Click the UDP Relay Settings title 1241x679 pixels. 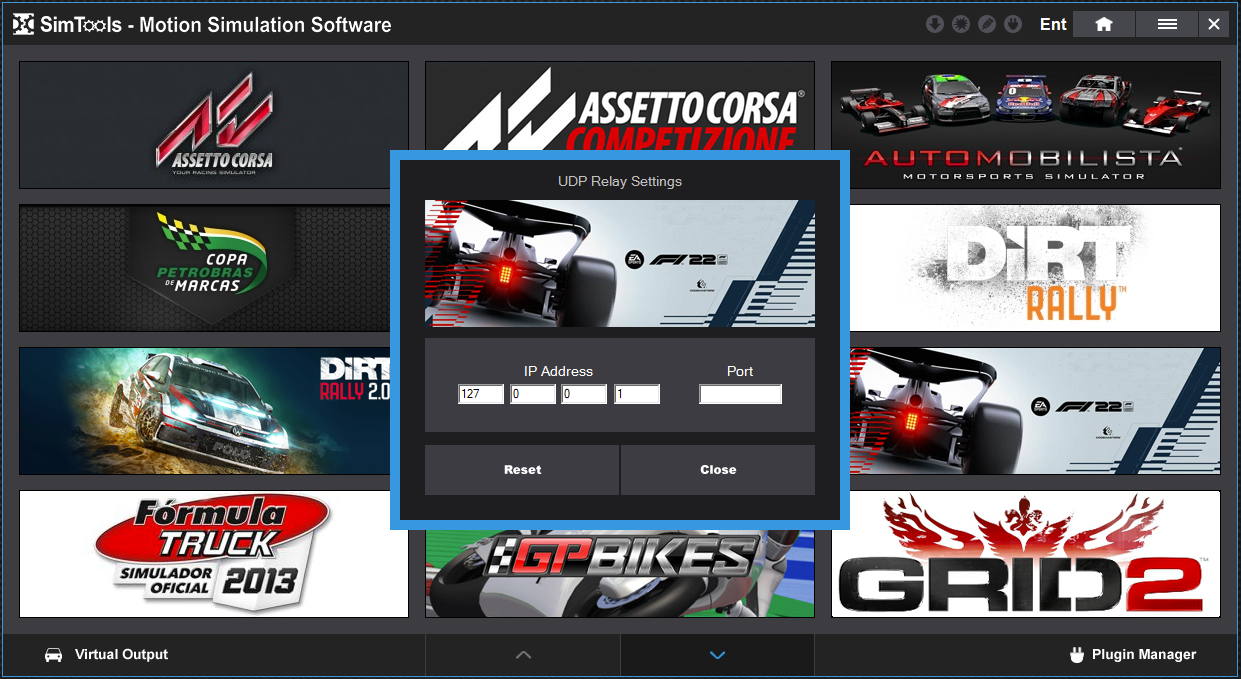[x=620, y=182]
